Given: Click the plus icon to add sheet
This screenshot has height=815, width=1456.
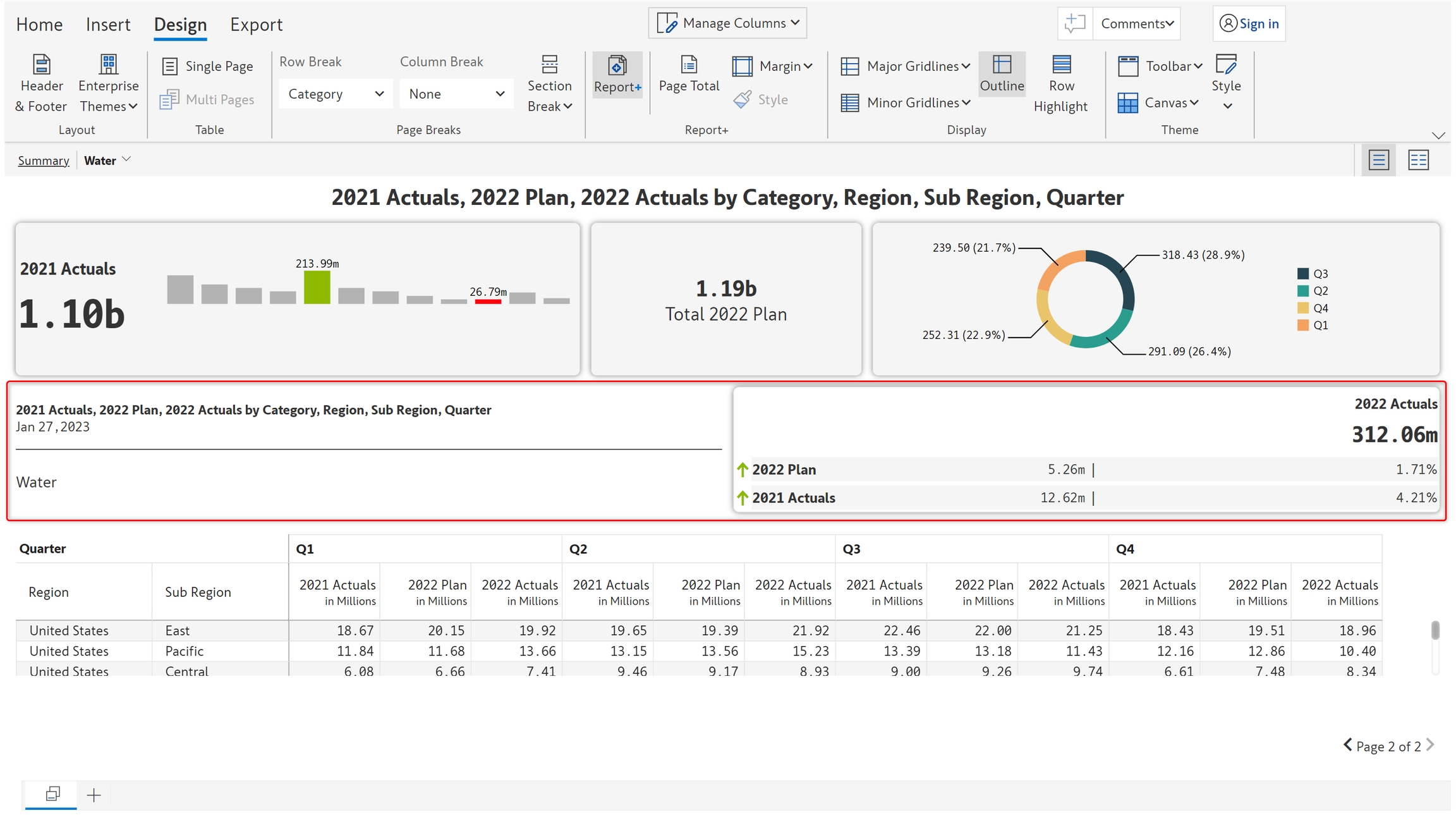Looking at the screenshot, I should coord(94,795).
